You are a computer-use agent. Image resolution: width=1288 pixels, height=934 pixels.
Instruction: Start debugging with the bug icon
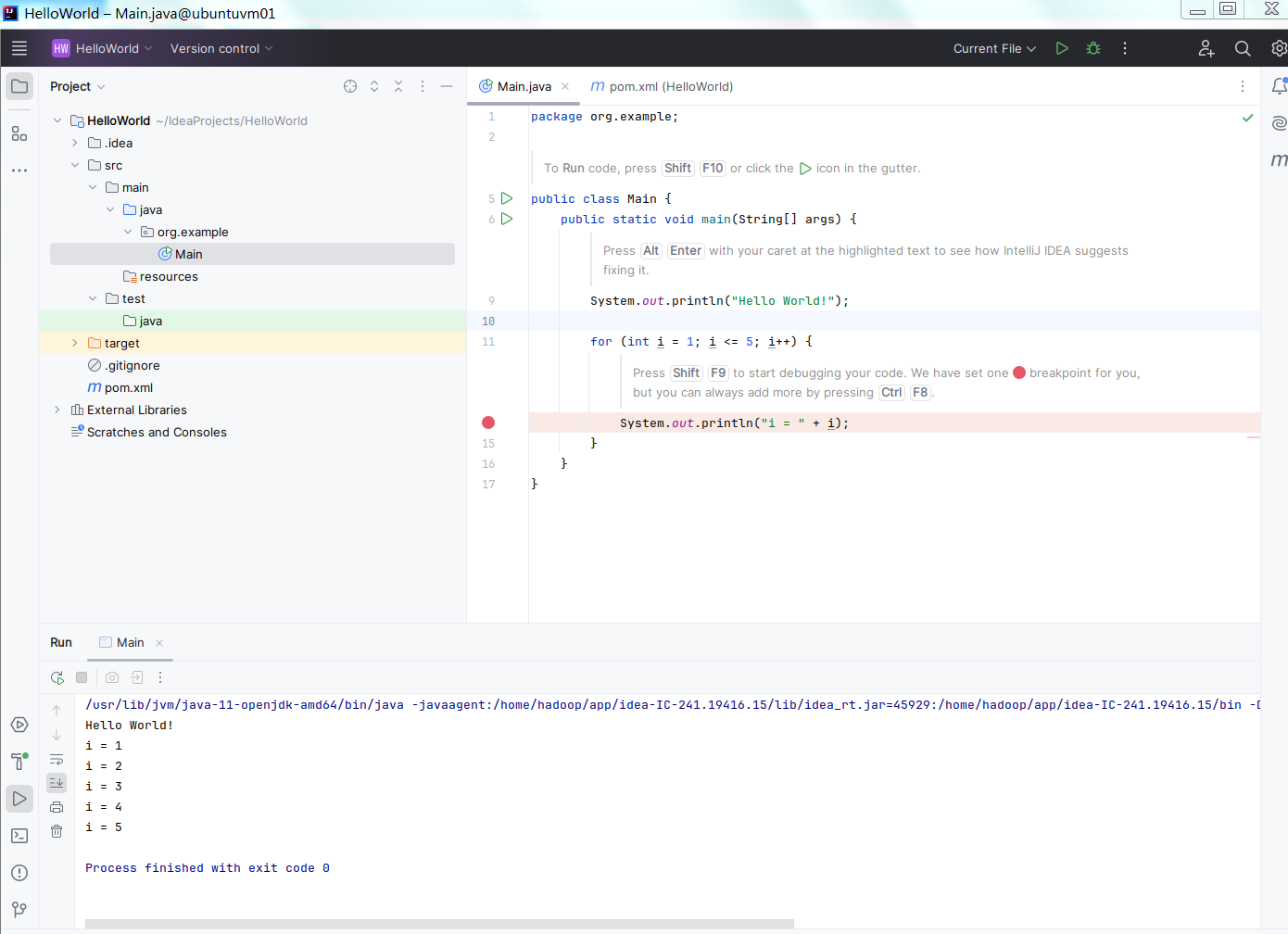tap(1093, 48)
